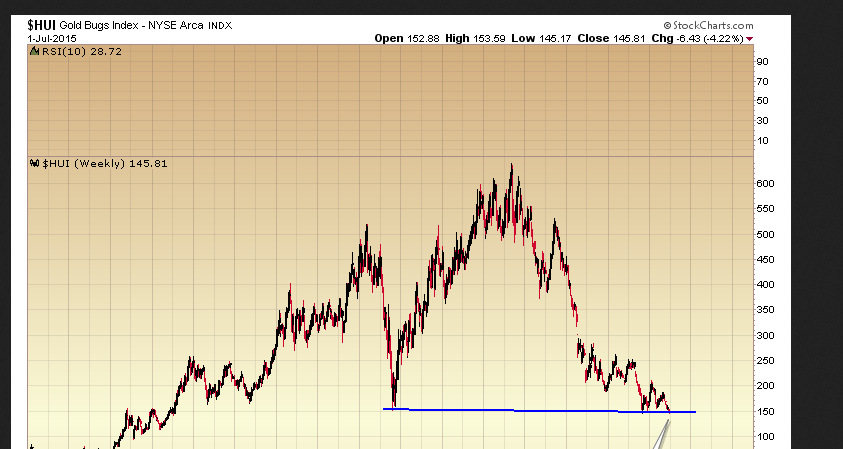Image resolution: width=843 pixels, height=449 pixels.
Task: Click price axis label 400
Action: [765, 285]
